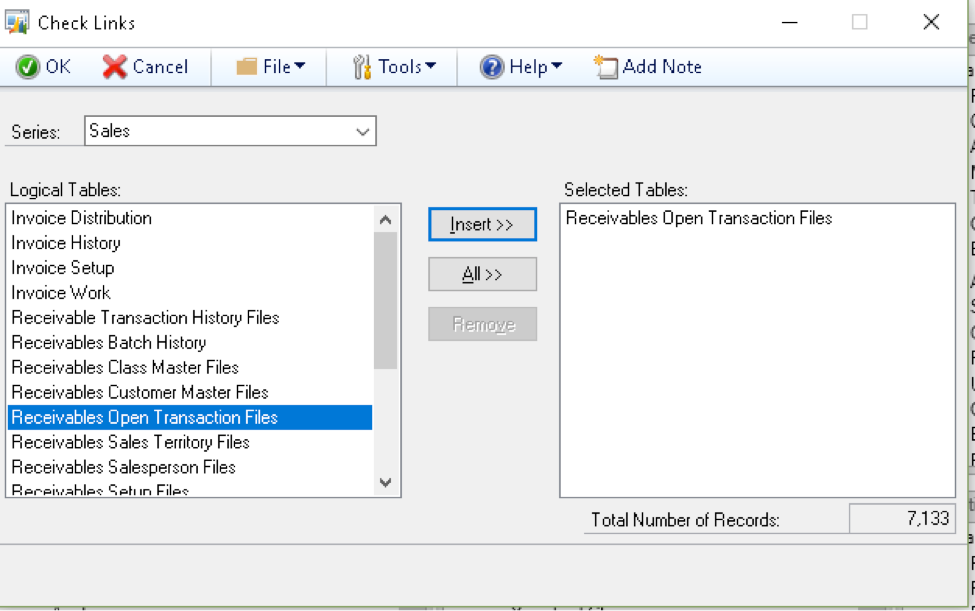Click the yellow File folder icon
Screen dimensions: 975x611
point(247,66)
